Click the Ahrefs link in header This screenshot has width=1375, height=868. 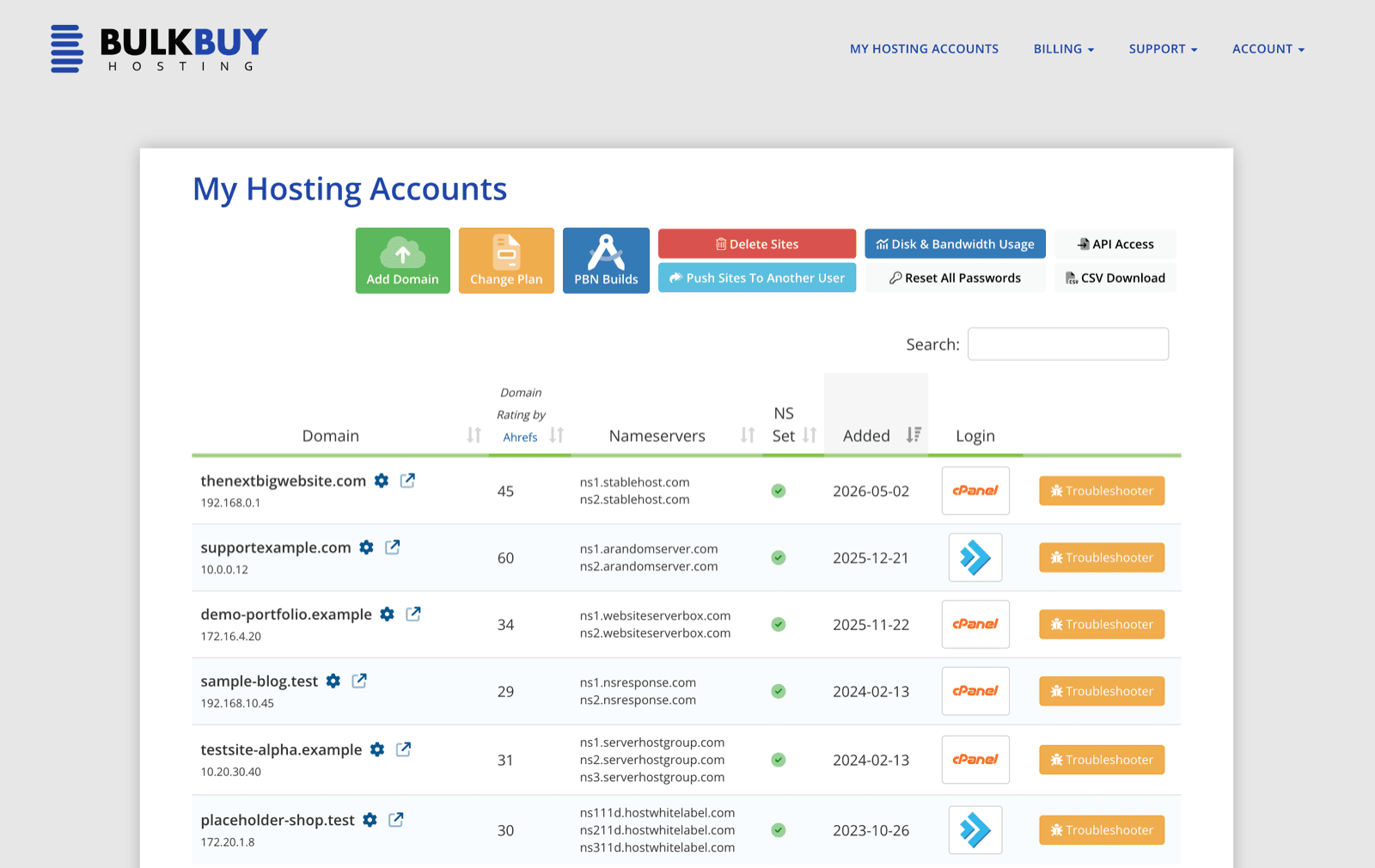click(521, 437)
